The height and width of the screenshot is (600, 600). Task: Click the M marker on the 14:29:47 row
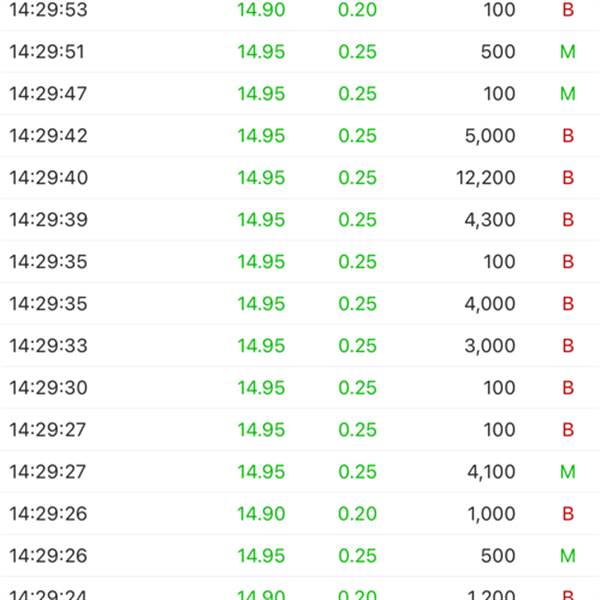pos(568,94)
